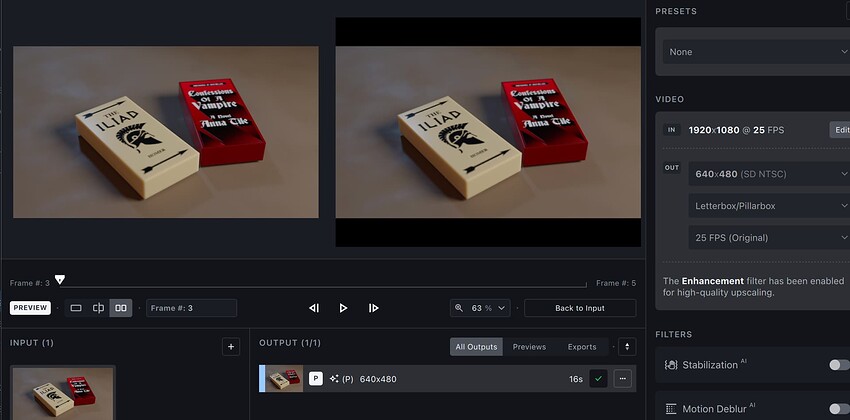Click the sparkle enhancement icon in output row
This screenshot has width=850, height=420.
(x=334, y=379)
